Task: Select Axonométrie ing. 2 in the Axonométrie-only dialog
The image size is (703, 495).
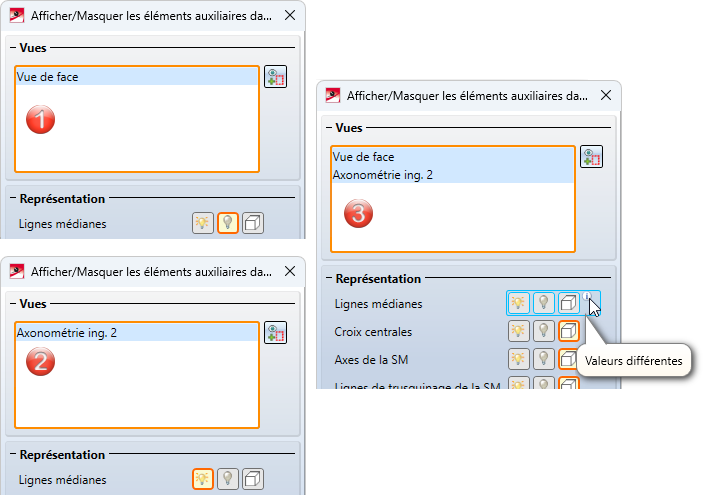Action: pos(137,333)
